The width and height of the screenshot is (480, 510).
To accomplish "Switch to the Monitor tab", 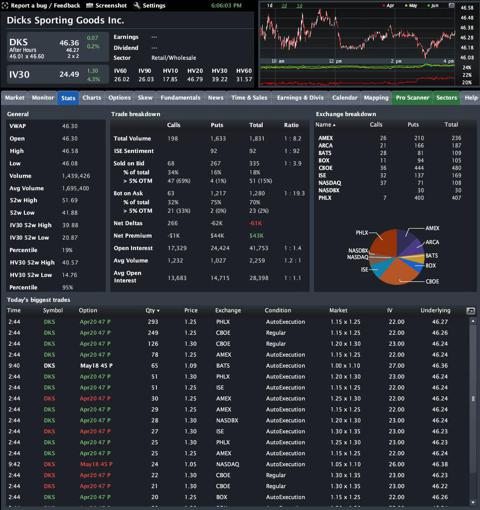I will [43, 98].
